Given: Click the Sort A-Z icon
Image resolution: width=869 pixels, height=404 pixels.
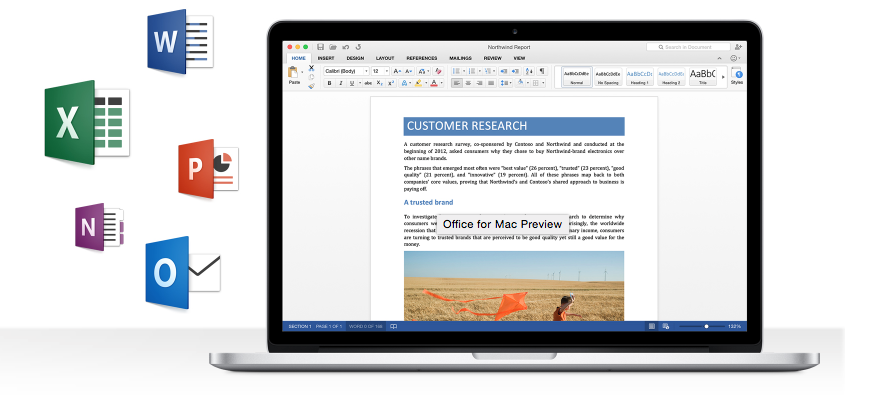Looking at the screenshot, I should tap(529, 71).
